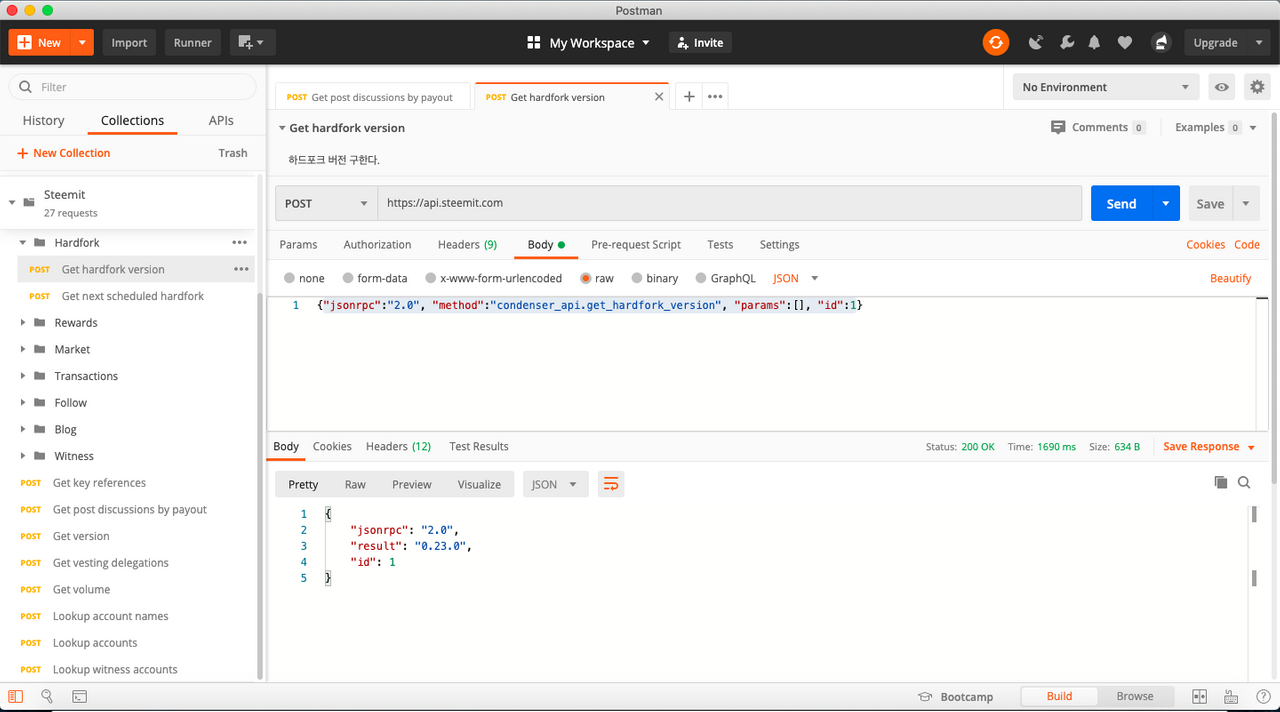Open manage environments gear icon
This screenshot has height=712, width=1280.
tap(1257, 87)
